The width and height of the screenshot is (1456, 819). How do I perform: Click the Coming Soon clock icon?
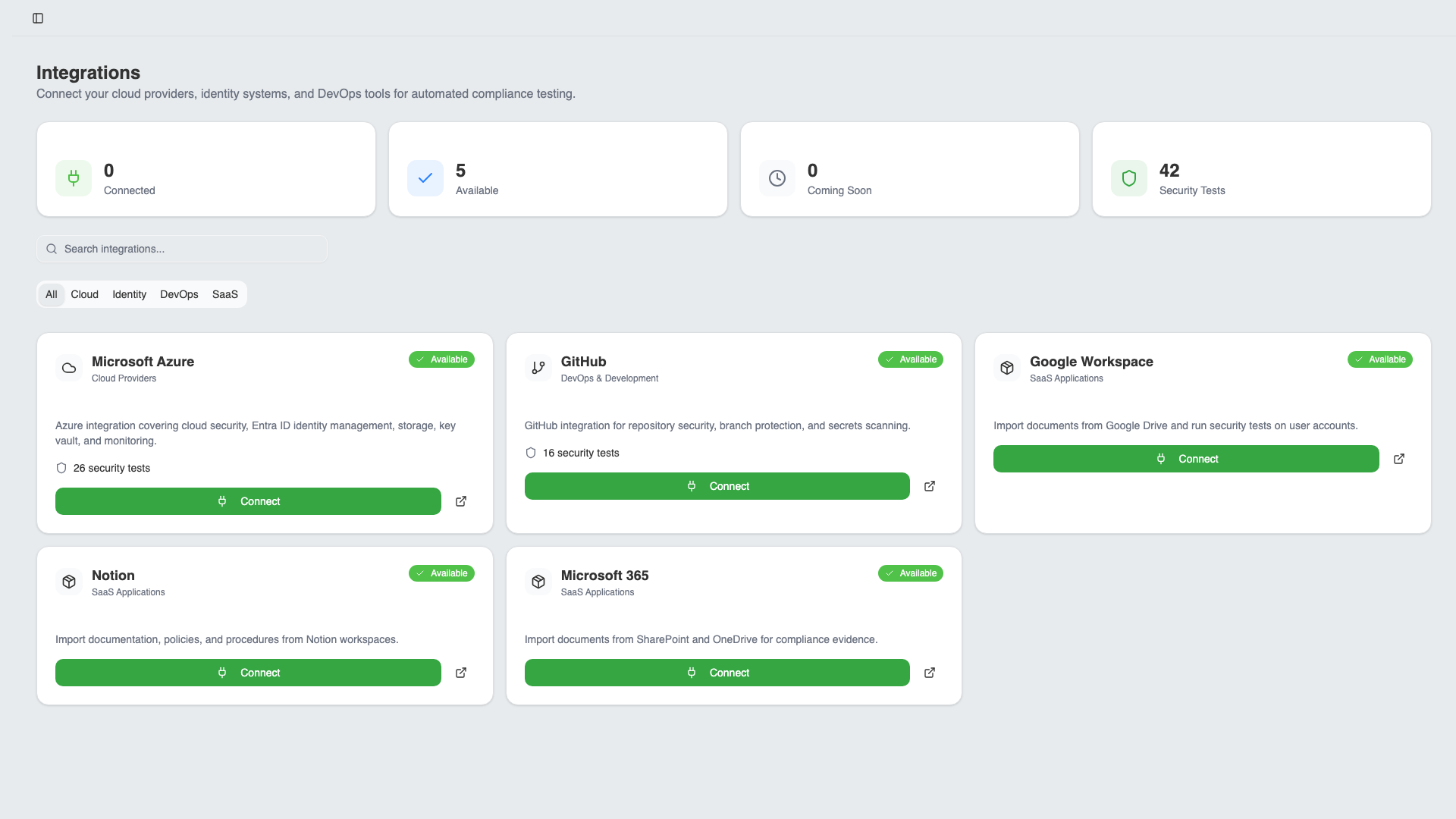tap(777, 178)
